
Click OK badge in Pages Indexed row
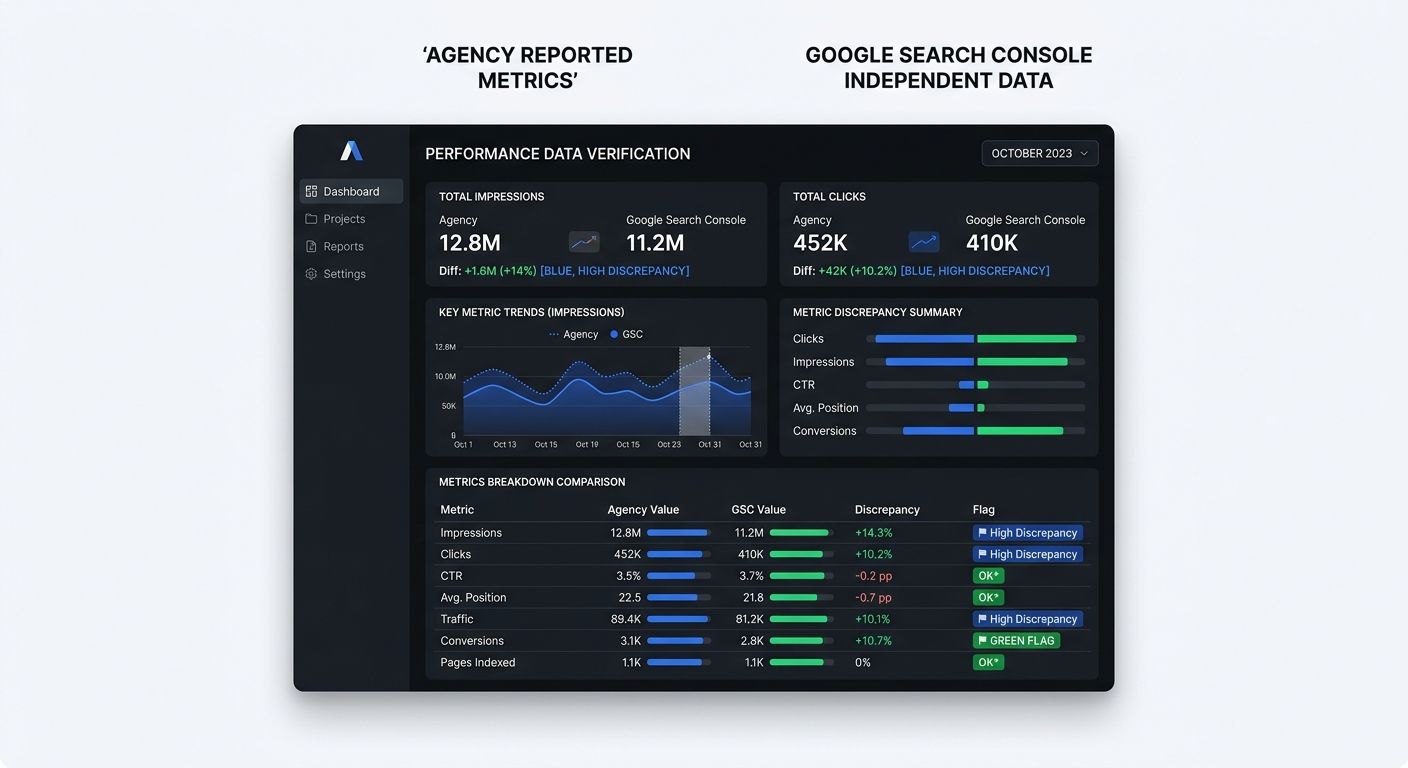(988, 663)
